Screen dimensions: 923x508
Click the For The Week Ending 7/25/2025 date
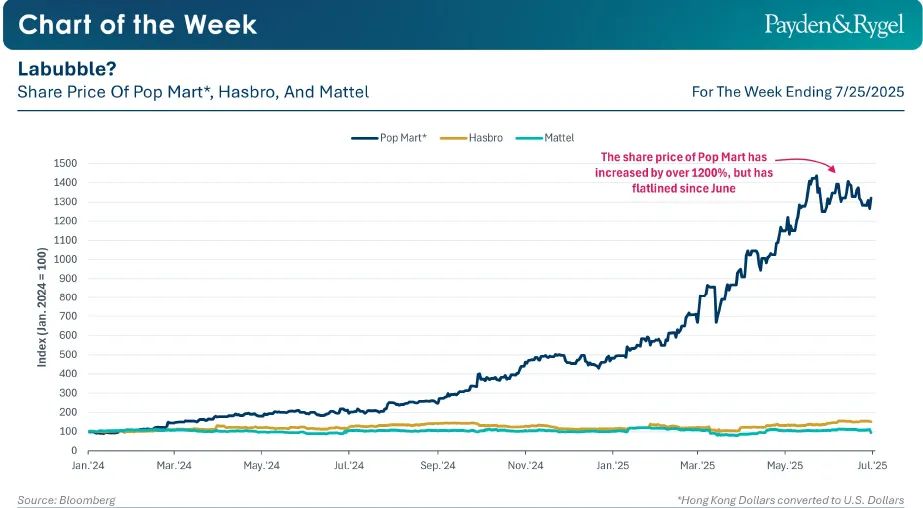coord(798,92)
